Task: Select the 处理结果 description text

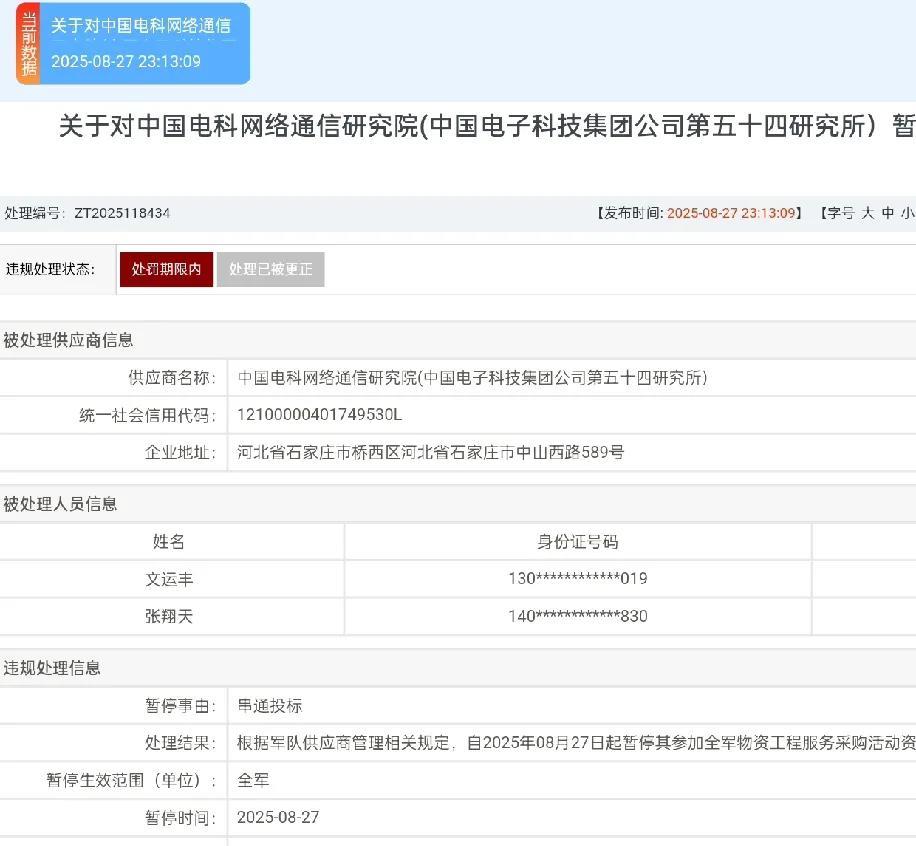Action: coord(576,743)
